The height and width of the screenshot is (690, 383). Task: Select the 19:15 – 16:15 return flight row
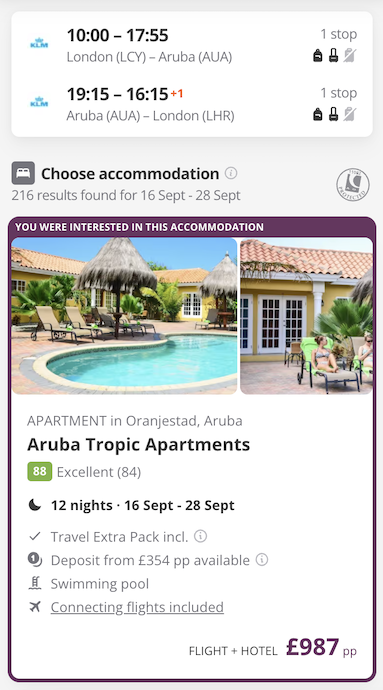[192, 104]
